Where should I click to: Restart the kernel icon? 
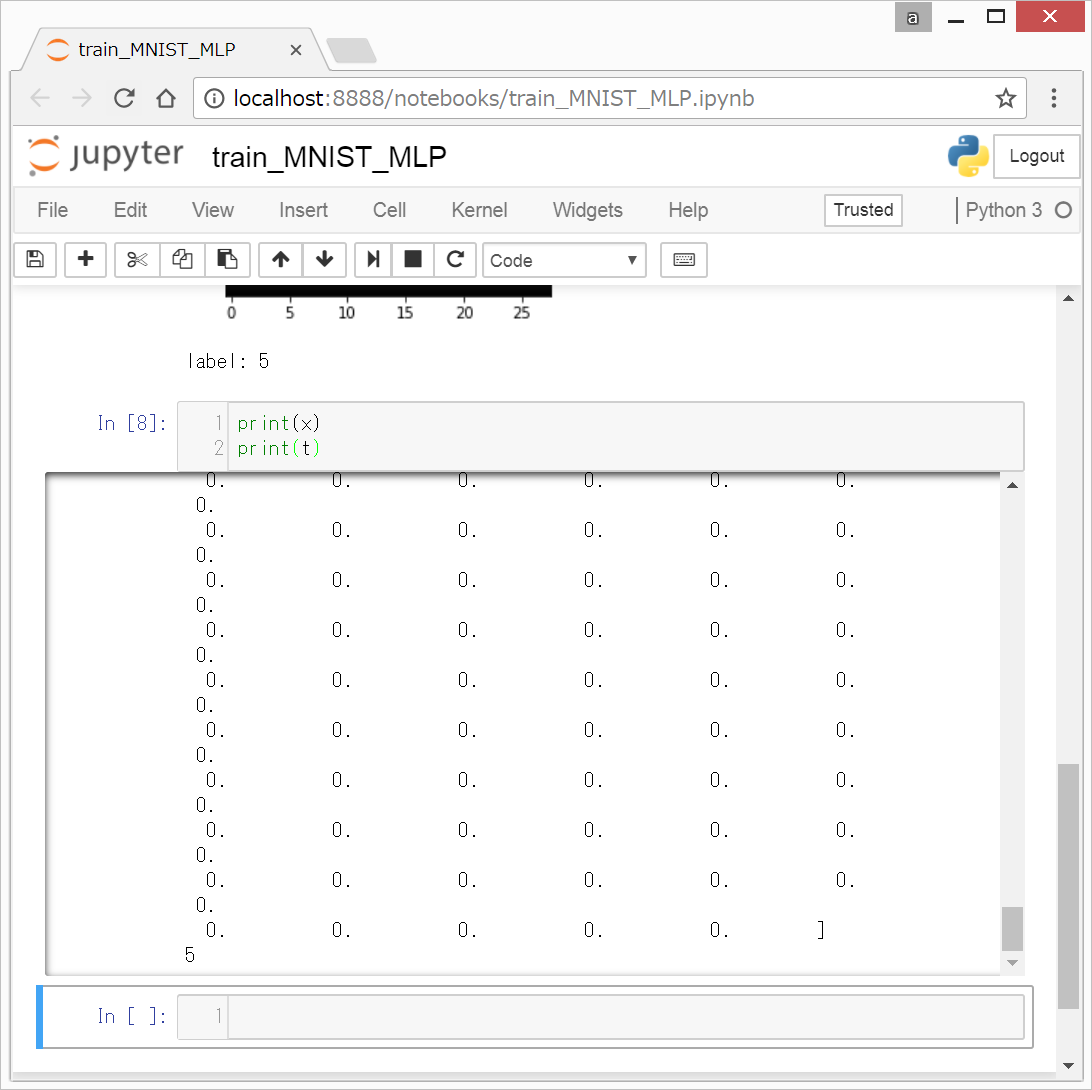pos(455,260)
